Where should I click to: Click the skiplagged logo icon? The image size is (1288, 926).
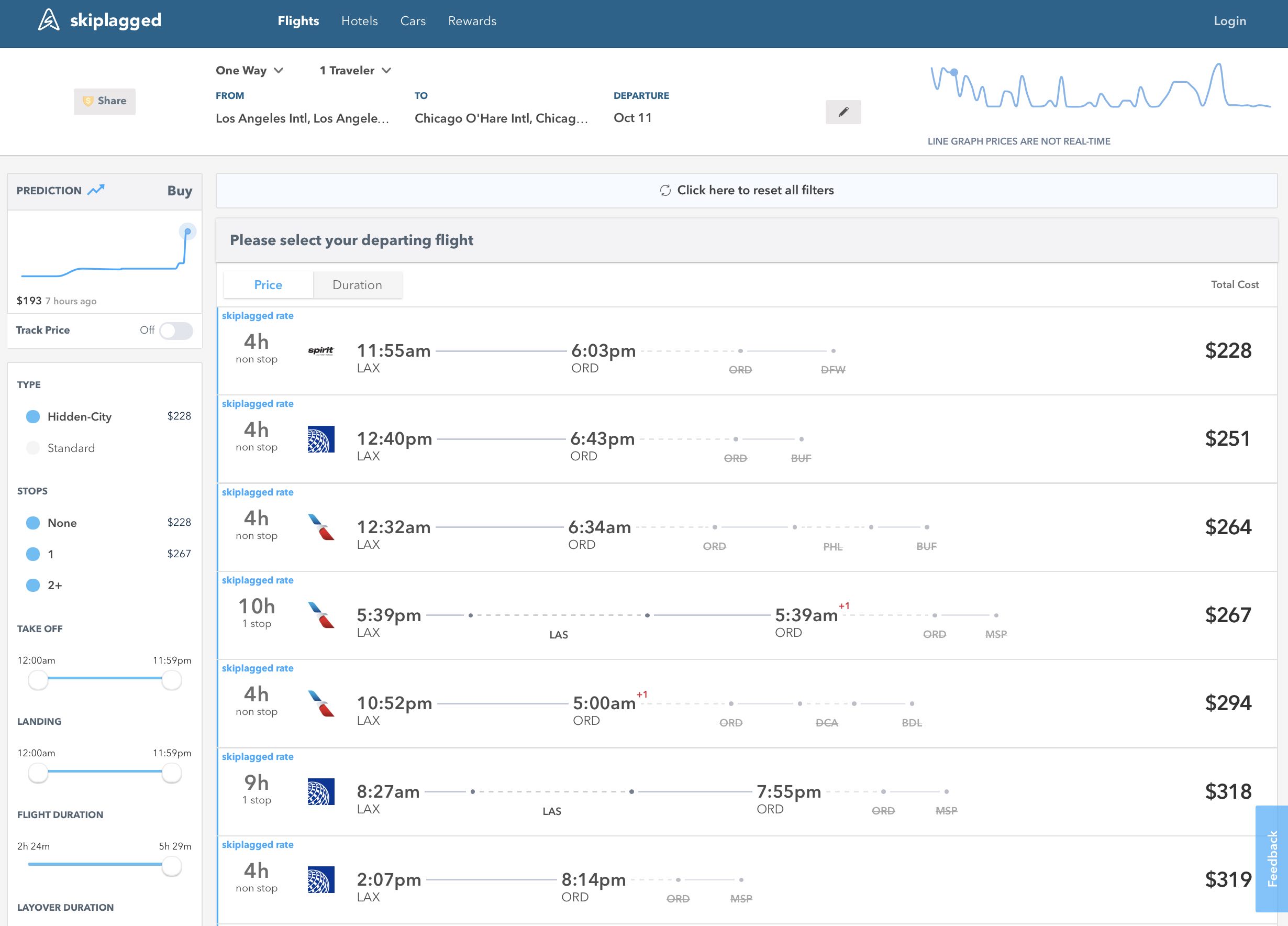click(x=48, y=20)
